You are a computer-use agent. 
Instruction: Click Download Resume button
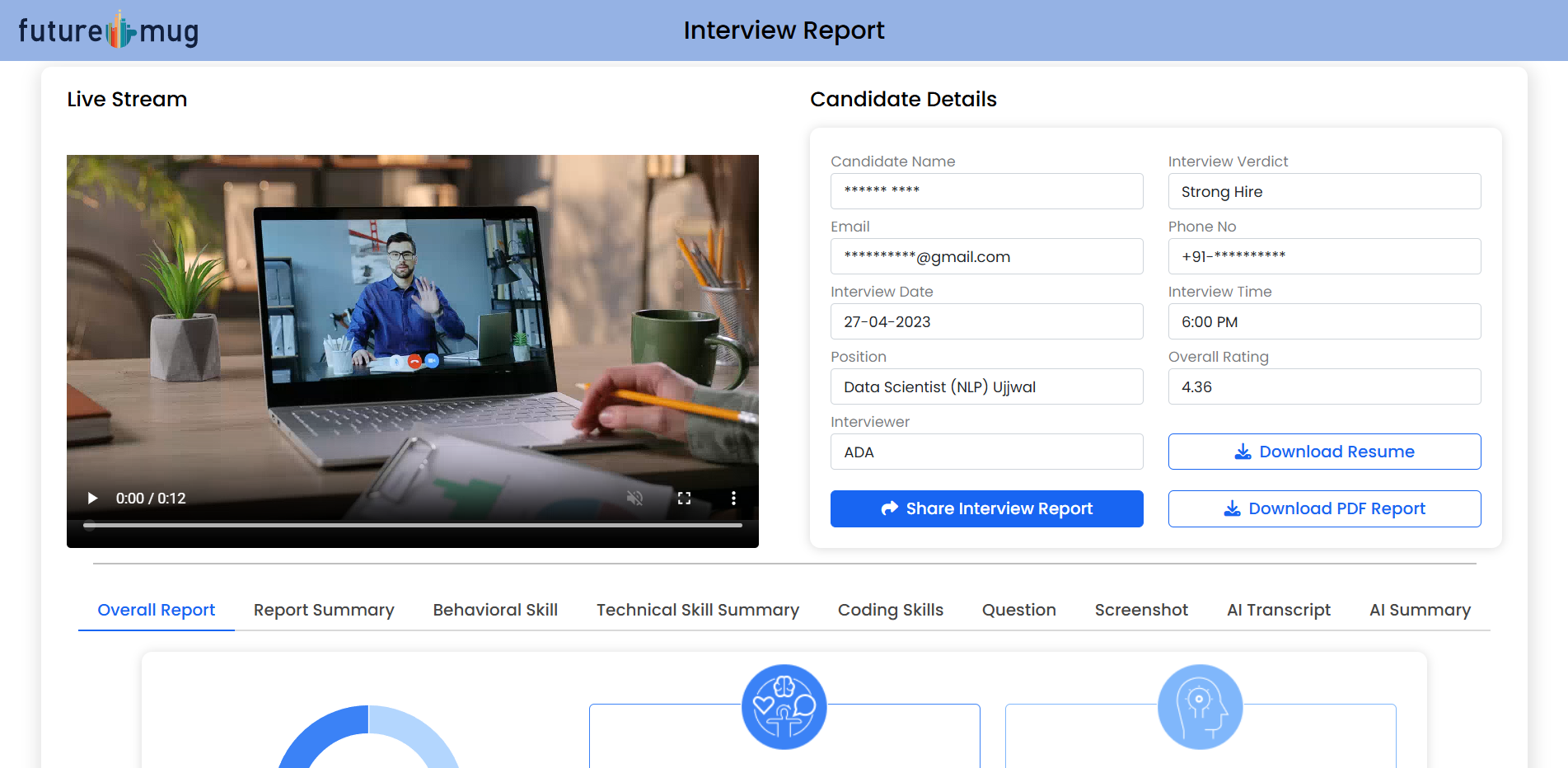(x=1324, y=452)
